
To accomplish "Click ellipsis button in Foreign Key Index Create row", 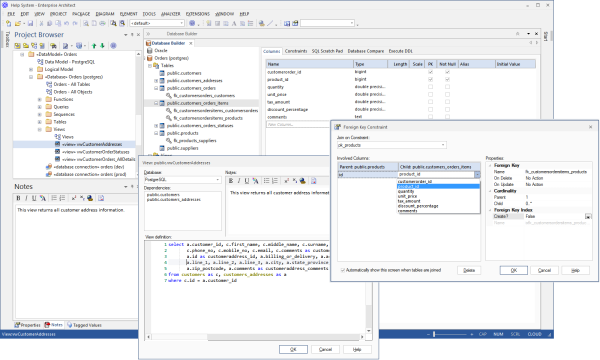I will (588, 217).
